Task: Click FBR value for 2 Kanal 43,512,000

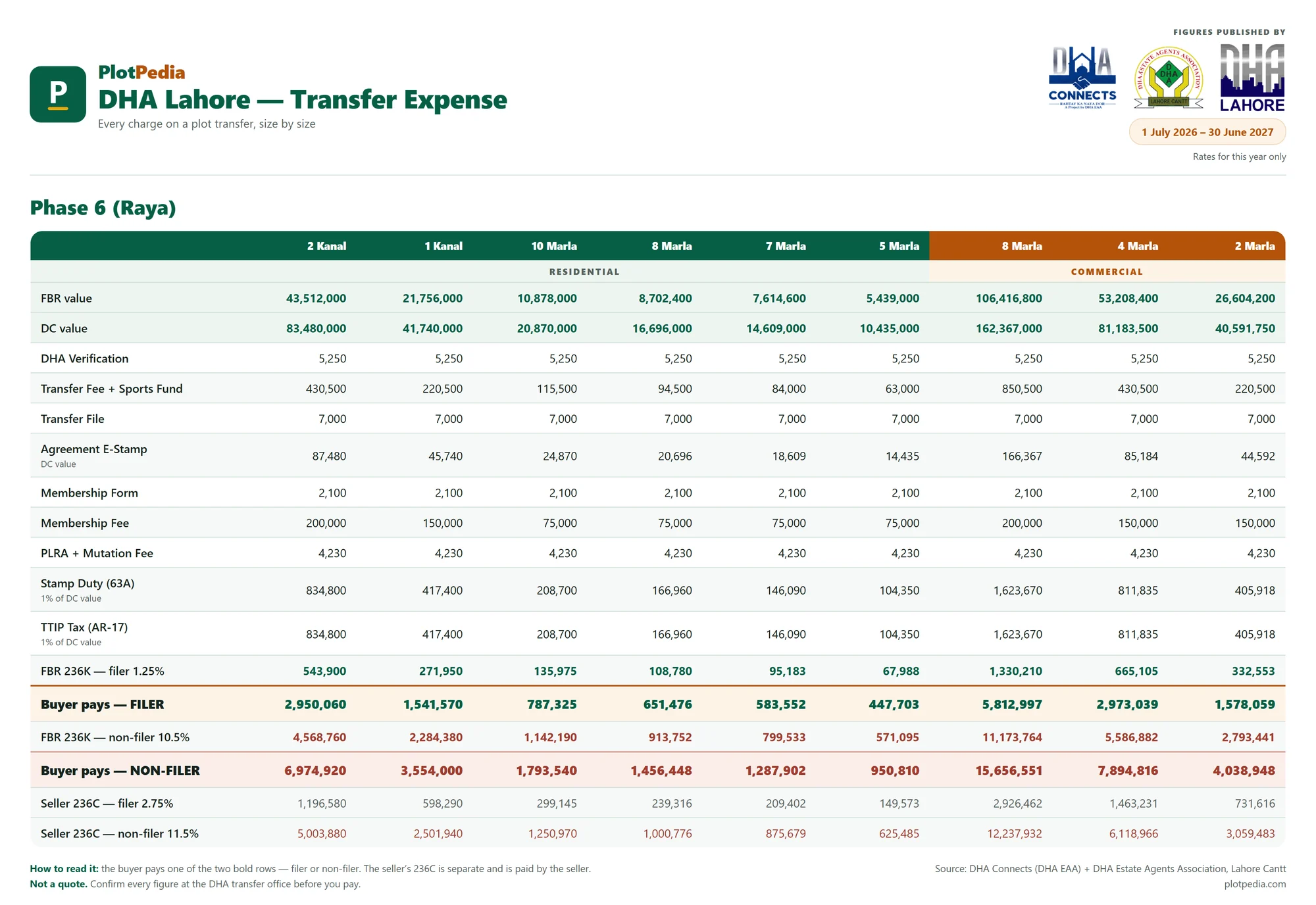Action: (316, 299)
